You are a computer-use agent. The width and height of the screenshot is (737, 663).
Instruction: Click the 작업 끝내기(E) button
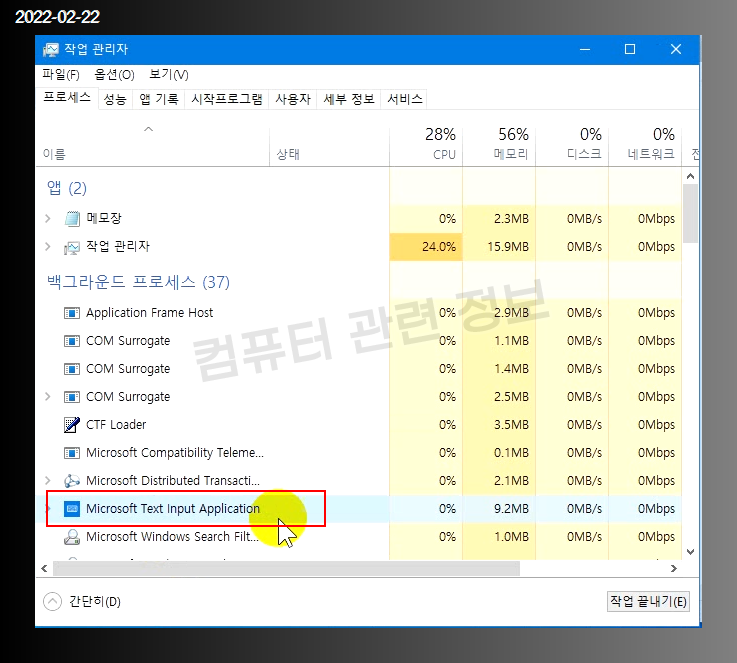[x=648, y=601]
